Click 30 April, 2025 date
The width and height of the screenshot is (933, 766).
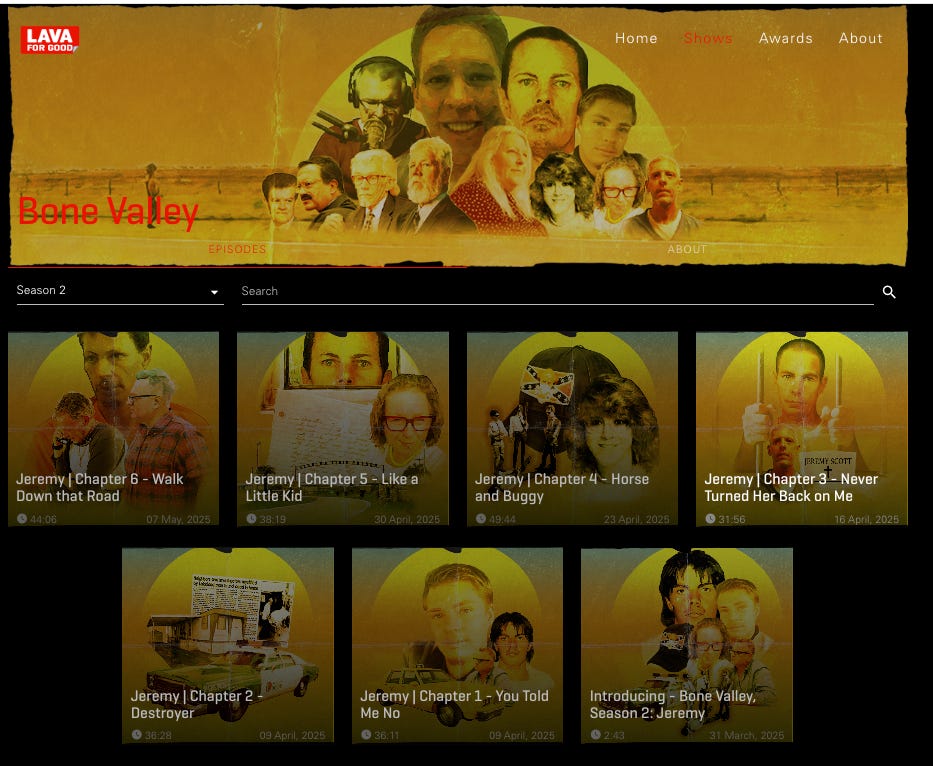(407, 520)
